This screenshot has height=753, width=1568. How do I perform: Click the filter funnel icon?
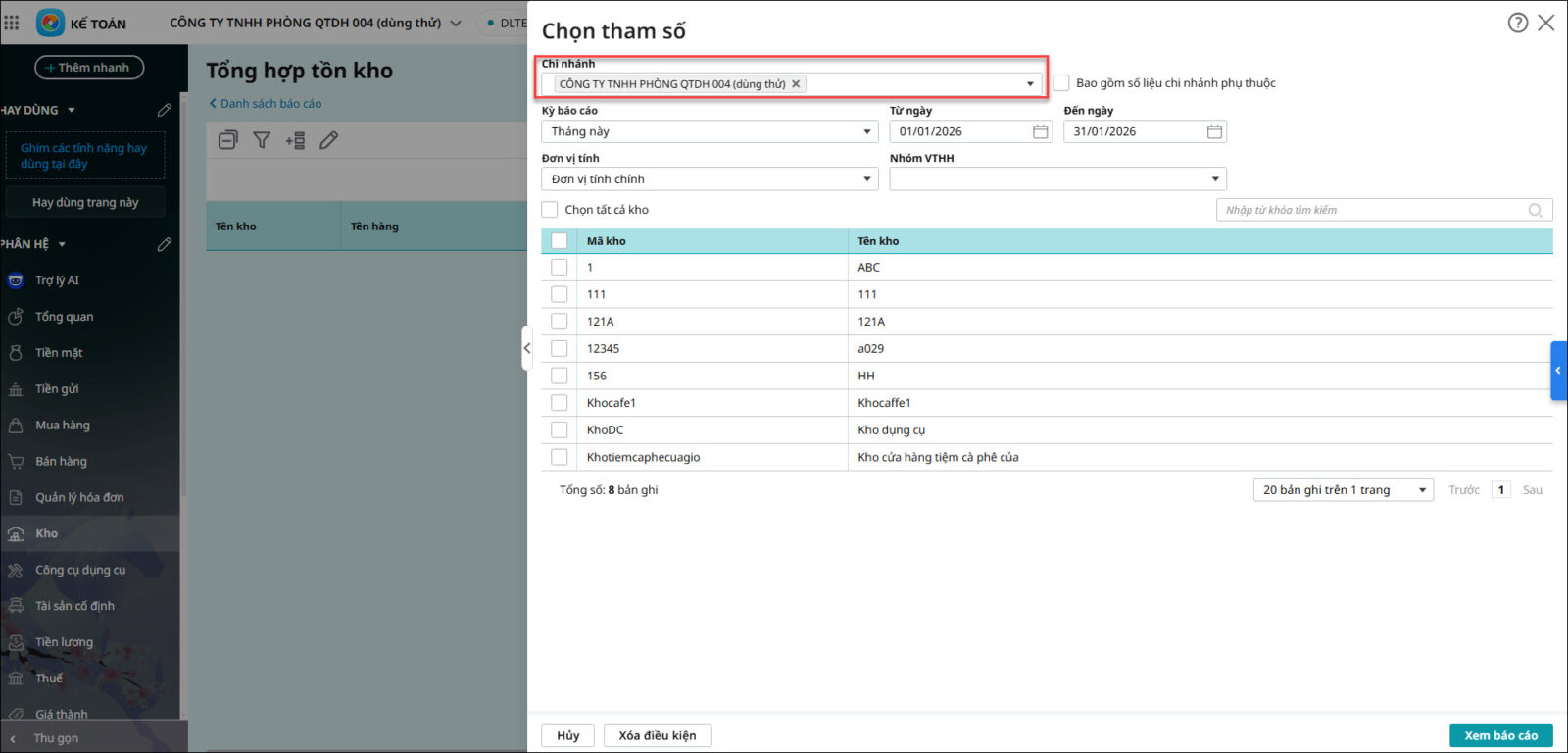click(x=262, y=140)
